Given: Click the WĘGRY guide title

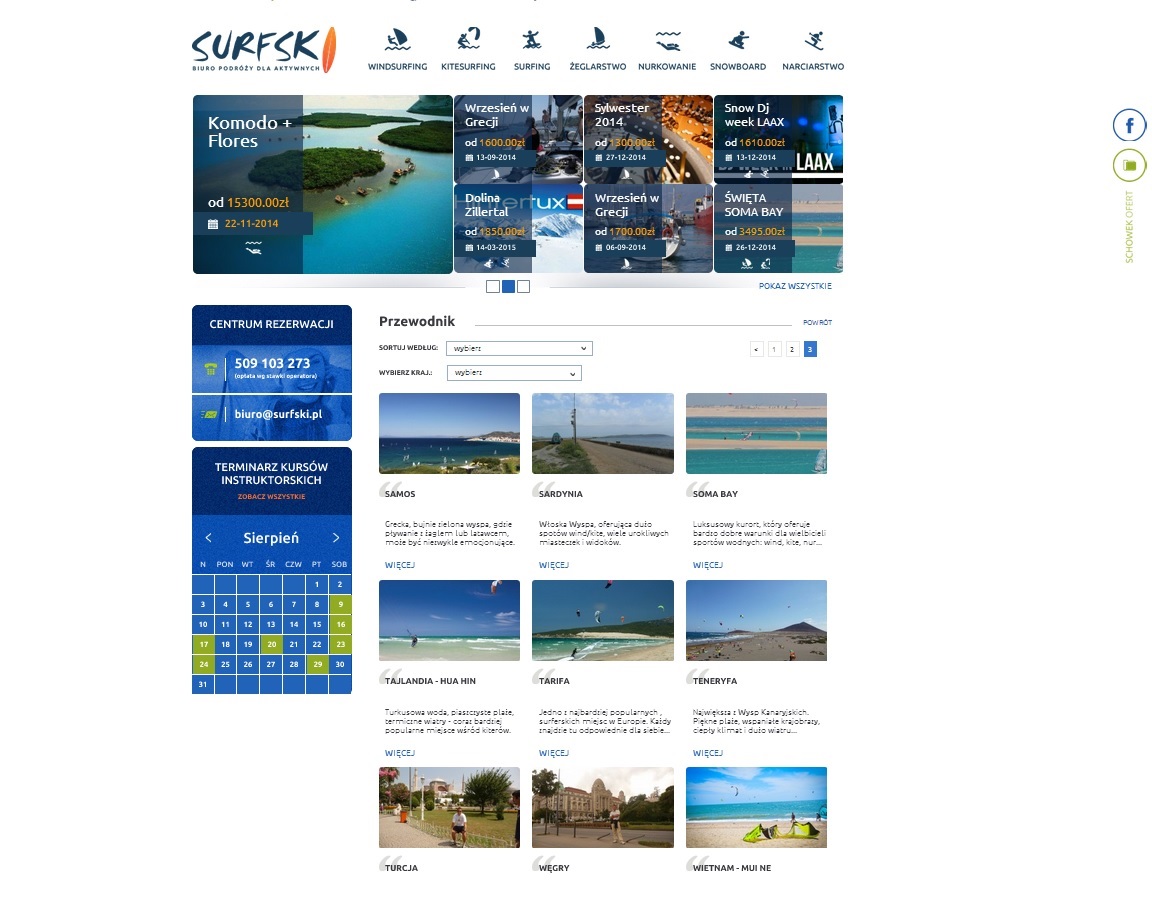Looking at the screenshot, I should pyautogui.click(x=554, y=868).
